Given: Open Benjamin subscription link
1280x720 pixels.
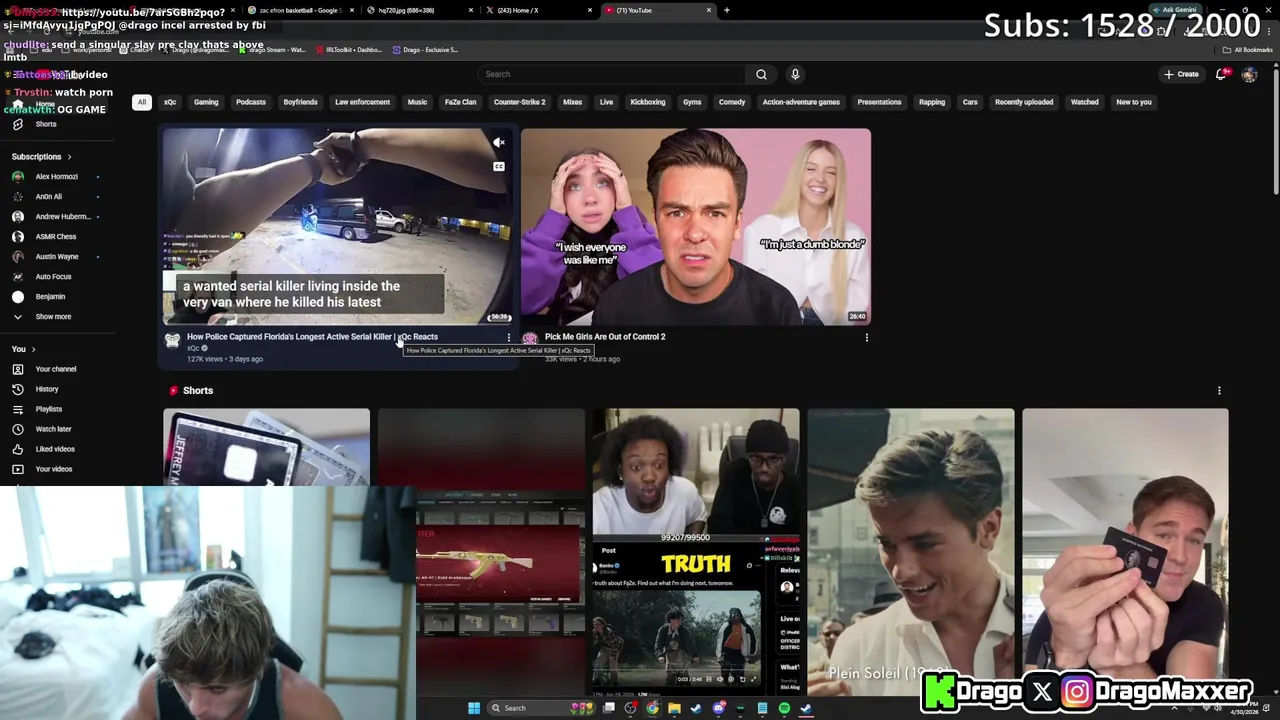Looking at the screenshot, I should (50, 297).
